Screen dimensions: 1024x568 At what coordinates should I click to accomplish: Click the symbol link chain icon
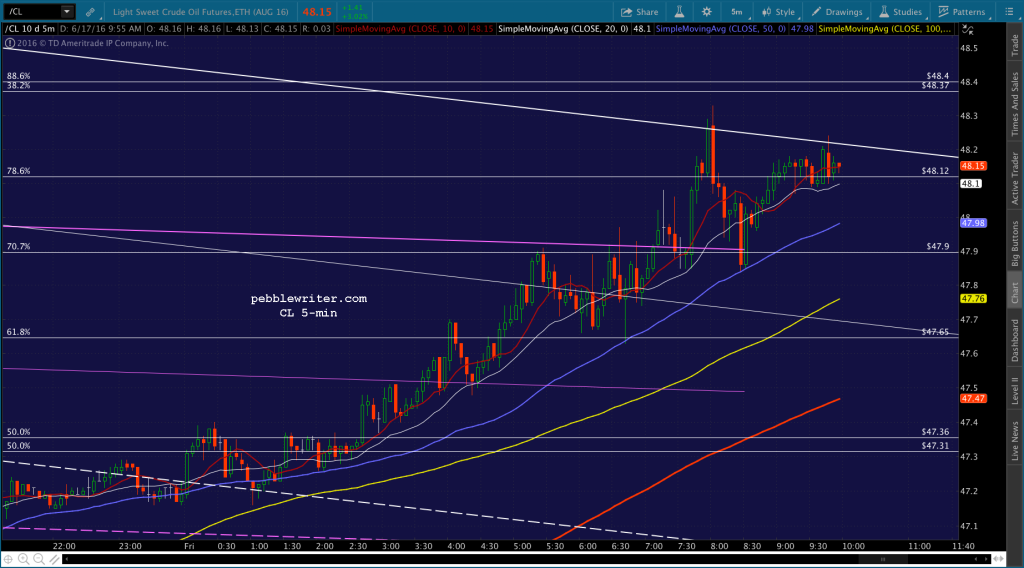pos(90,12)
